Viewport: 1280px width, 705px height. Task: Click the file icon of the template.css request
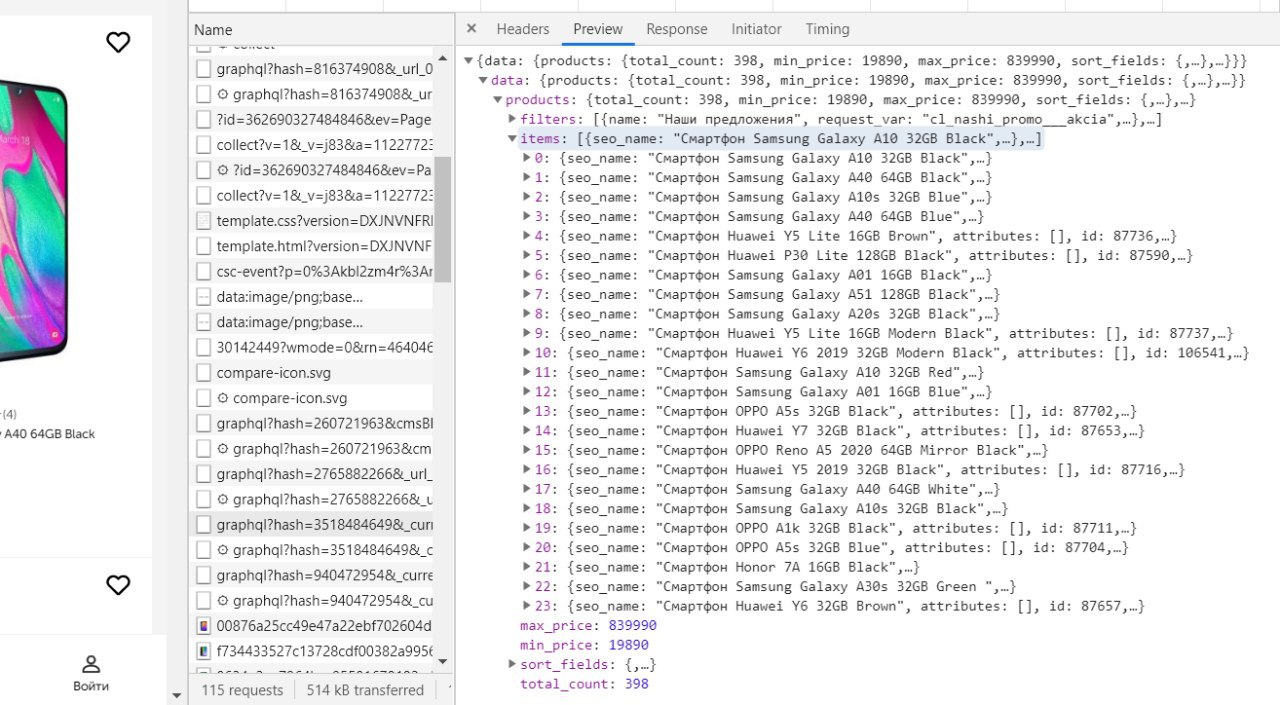click(204, 221)
